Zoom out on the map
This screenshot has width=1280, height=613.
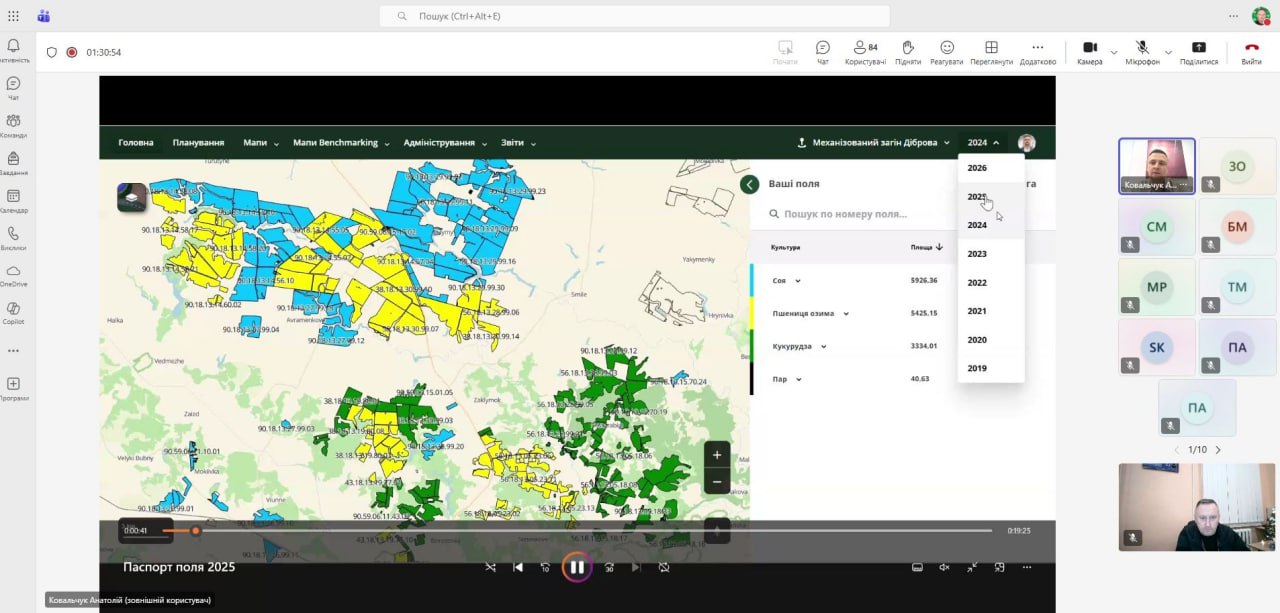pos(716,482)
